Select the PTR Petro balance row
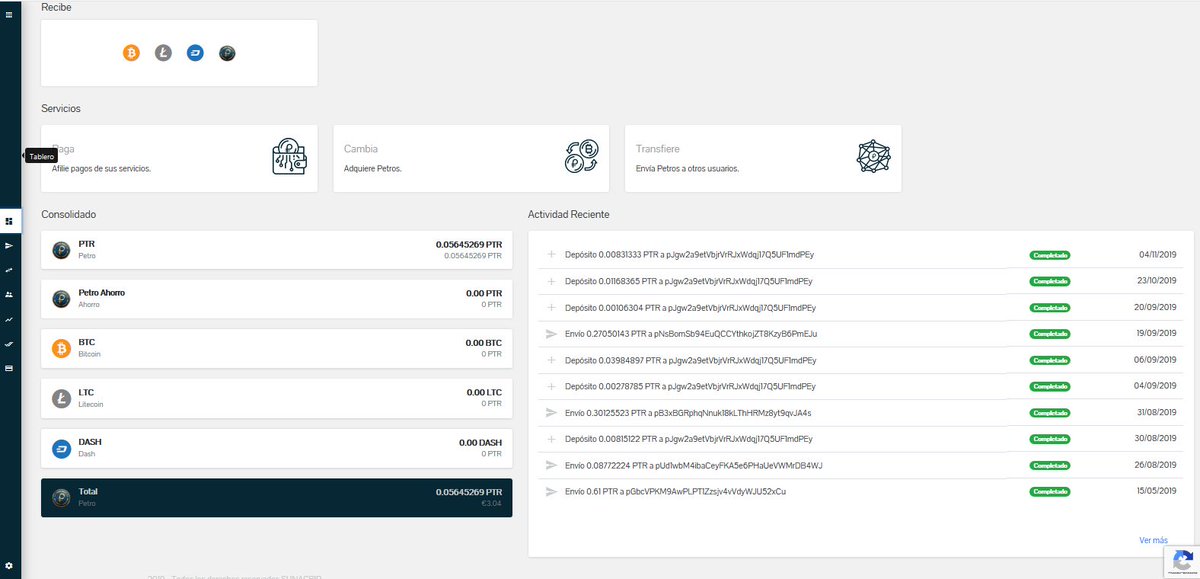Viewport: 1200px width, 579px height. (x=276, y=250)
